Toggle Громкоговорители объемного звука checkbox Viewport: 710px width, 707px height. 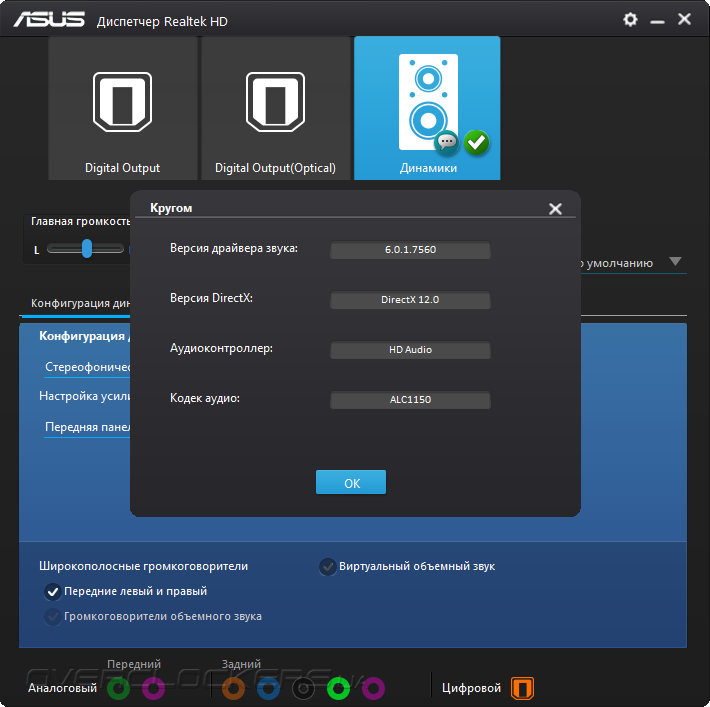click(x=53, y=616)
